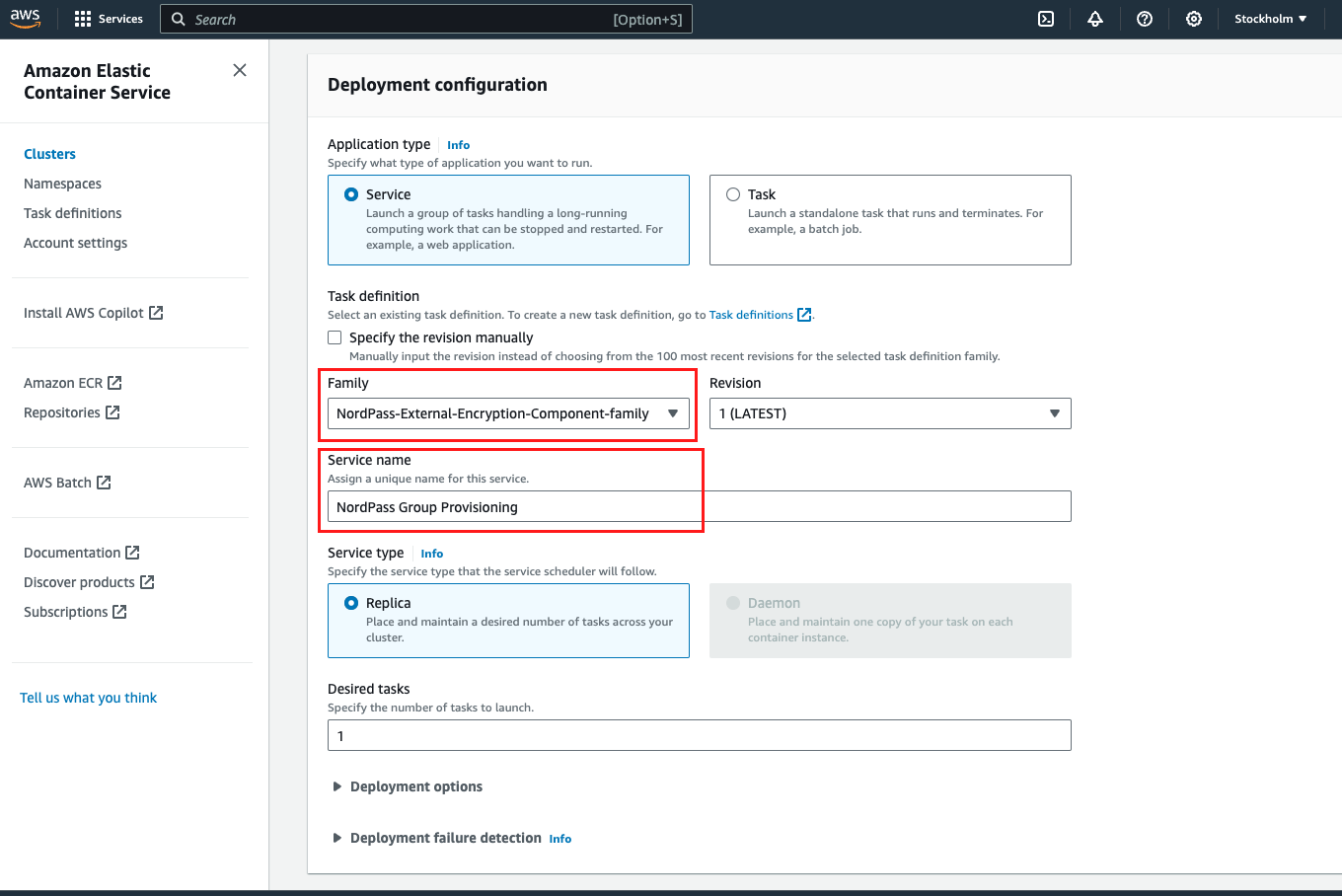Screen dimensions: 1342x896
Task: Select the Daemon service type radio
Action: [x=733, y=603]
